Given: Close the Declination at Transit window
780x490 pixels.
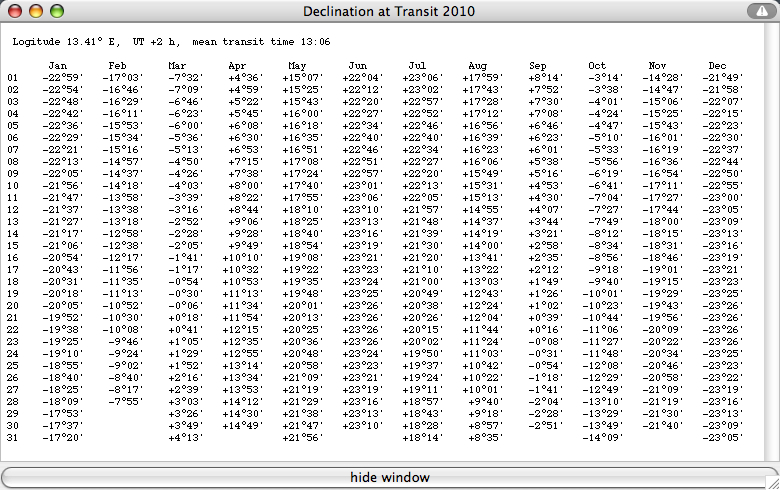Looking at the screenshot, I should click(x=15, y=11).
